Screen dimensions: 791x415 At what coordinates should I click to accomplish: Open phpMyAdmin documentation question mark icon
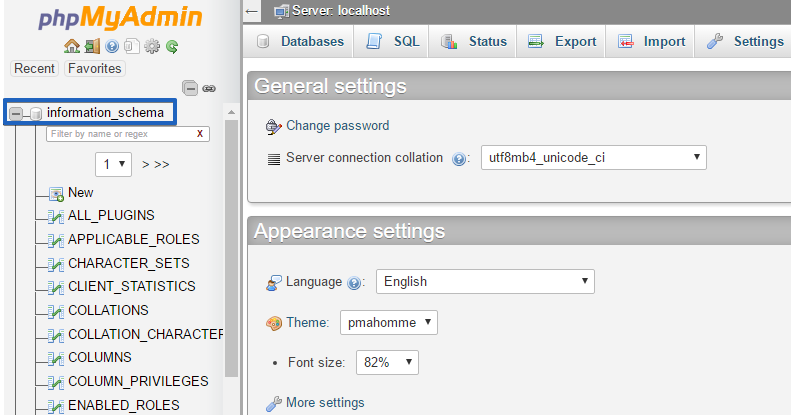(112, 46)
